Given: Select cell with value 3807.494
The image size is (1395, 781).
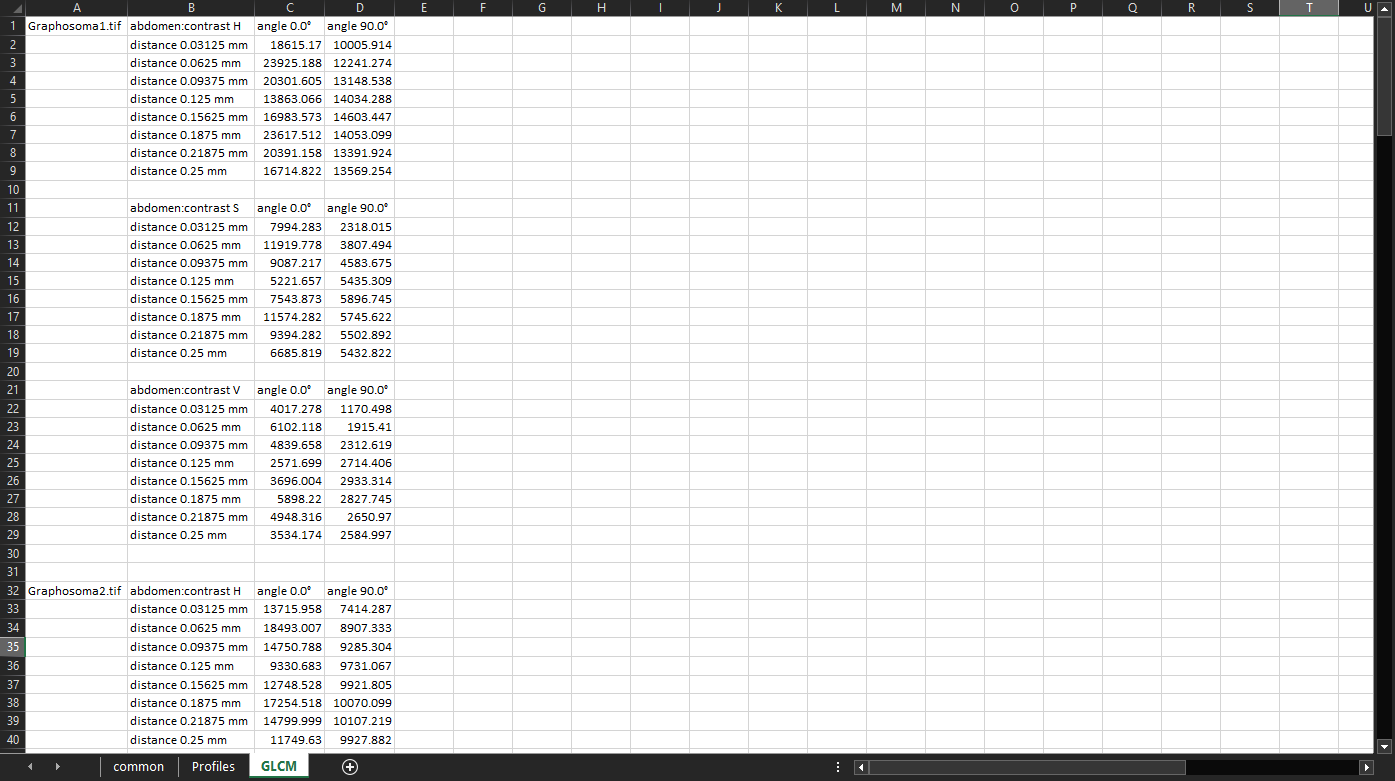Looking at the screenshot, I should pyautogui.click(x=359, y=245).
